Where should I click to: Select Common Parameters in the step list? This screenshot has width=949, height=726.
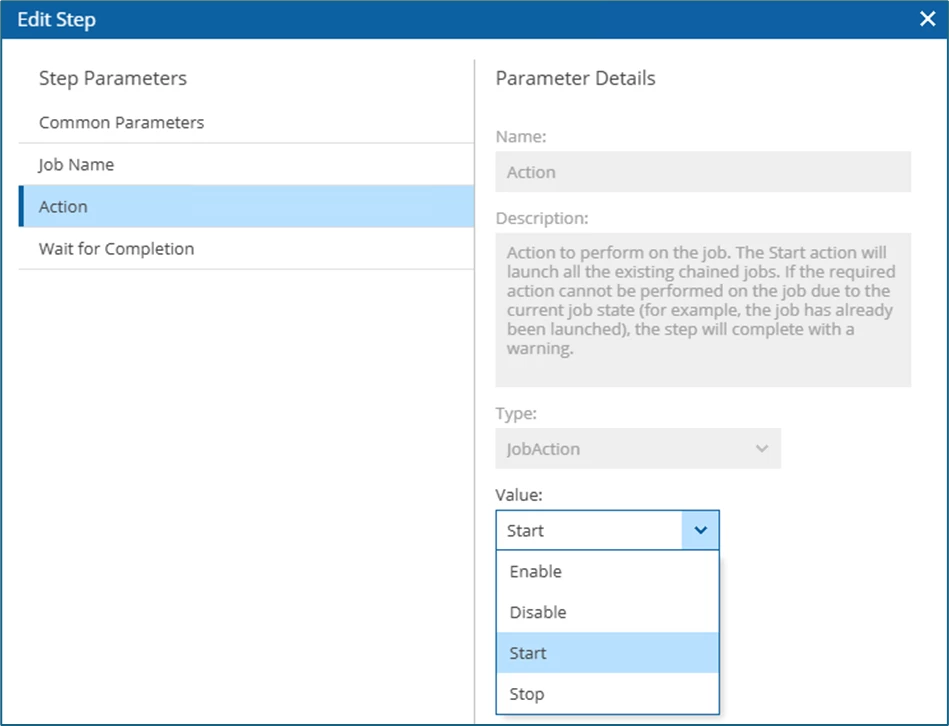tap(121, 123)
